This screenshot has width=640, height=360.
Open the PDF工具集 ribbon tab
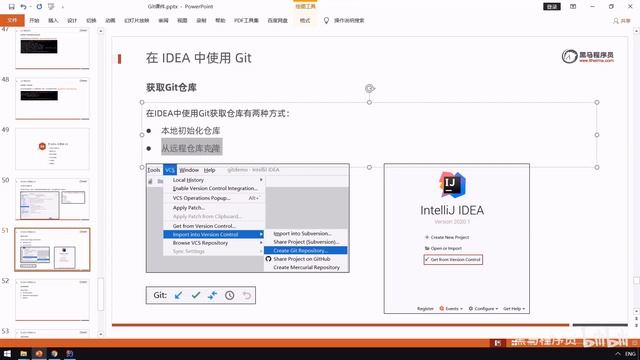pyautogui.click(x=246, y=20)
